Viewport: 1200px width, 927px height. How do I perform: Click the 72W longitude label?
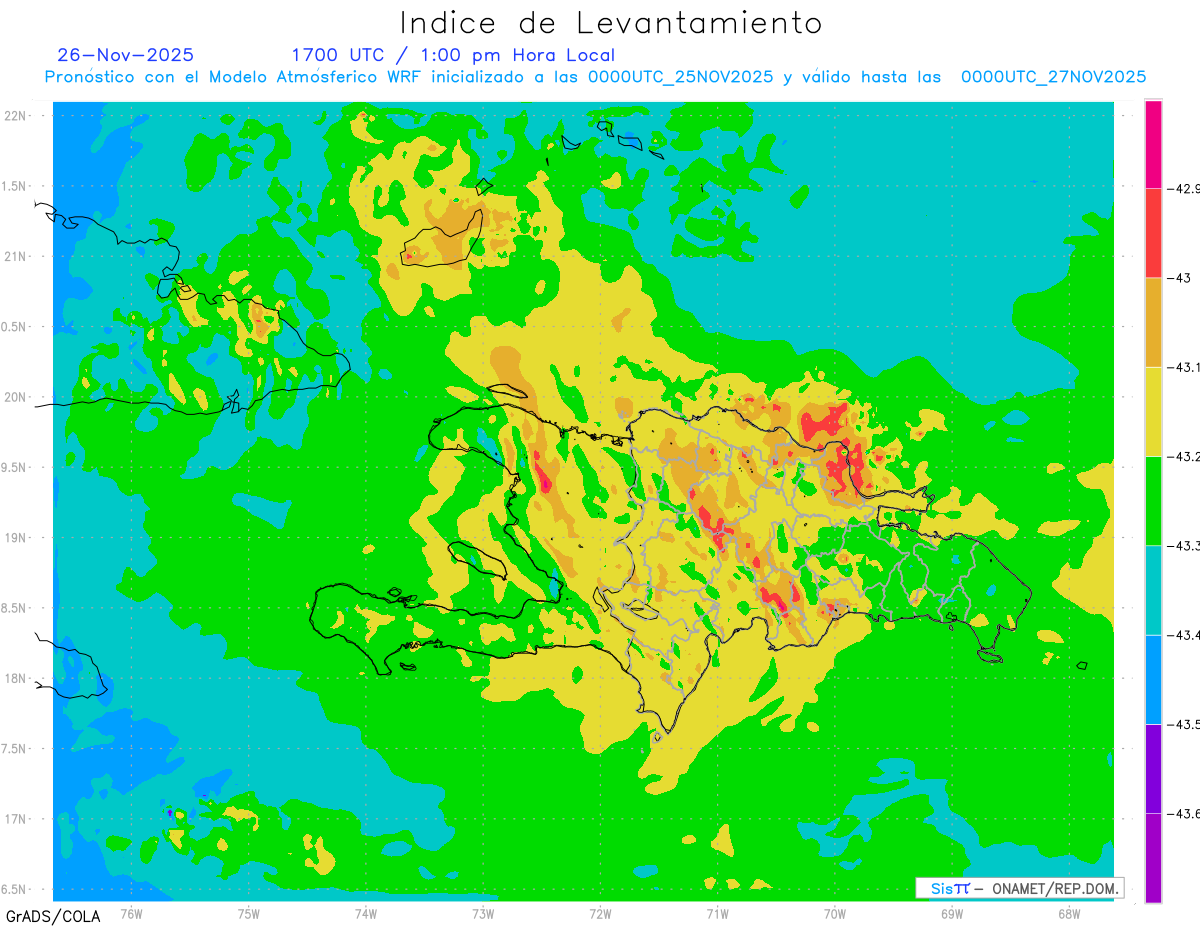tap(600, 913)
